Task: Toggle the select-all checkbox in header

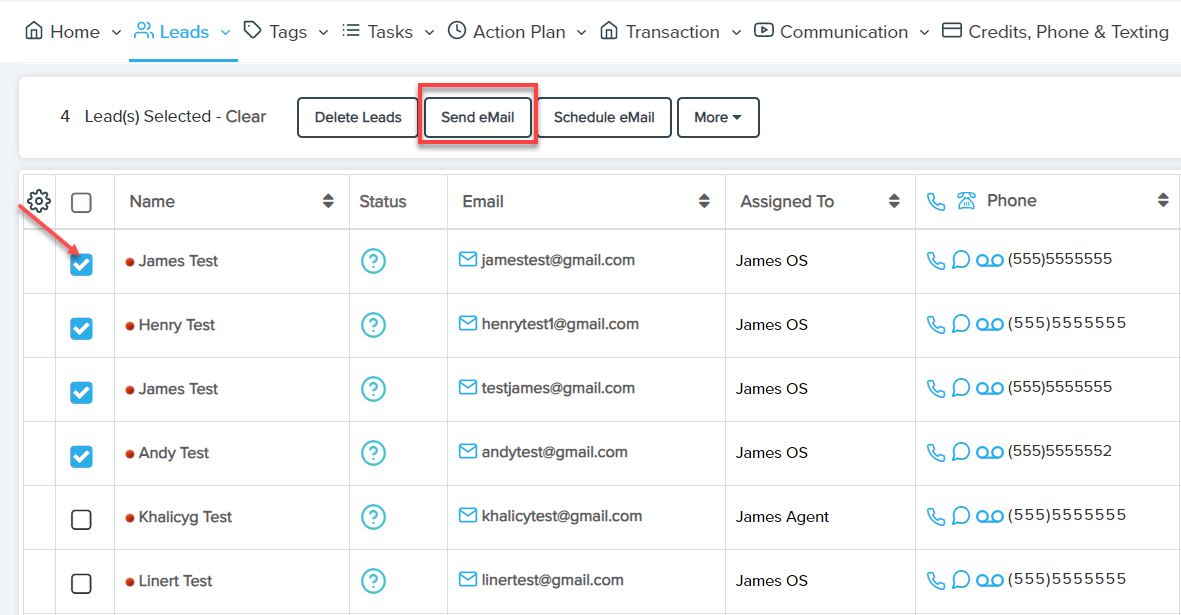Action: (x=82, y=203)
